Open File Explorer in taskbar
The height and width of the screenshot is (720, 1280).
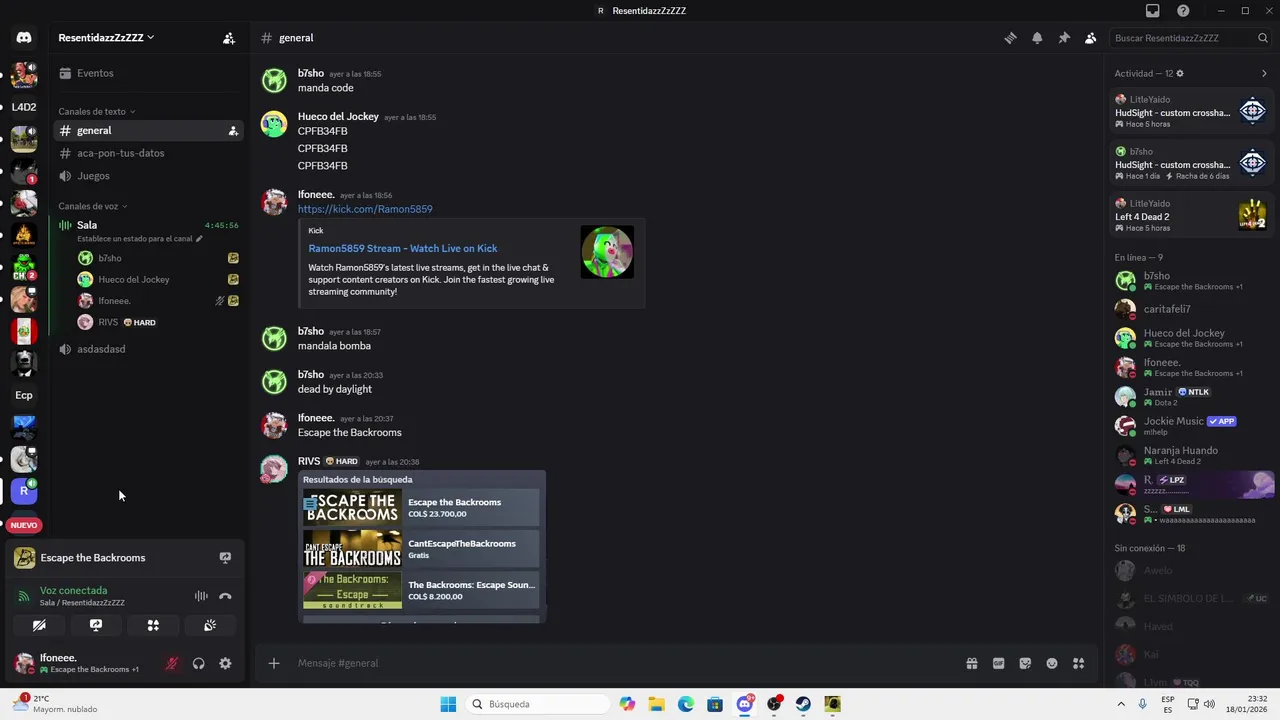click(657, 704)
